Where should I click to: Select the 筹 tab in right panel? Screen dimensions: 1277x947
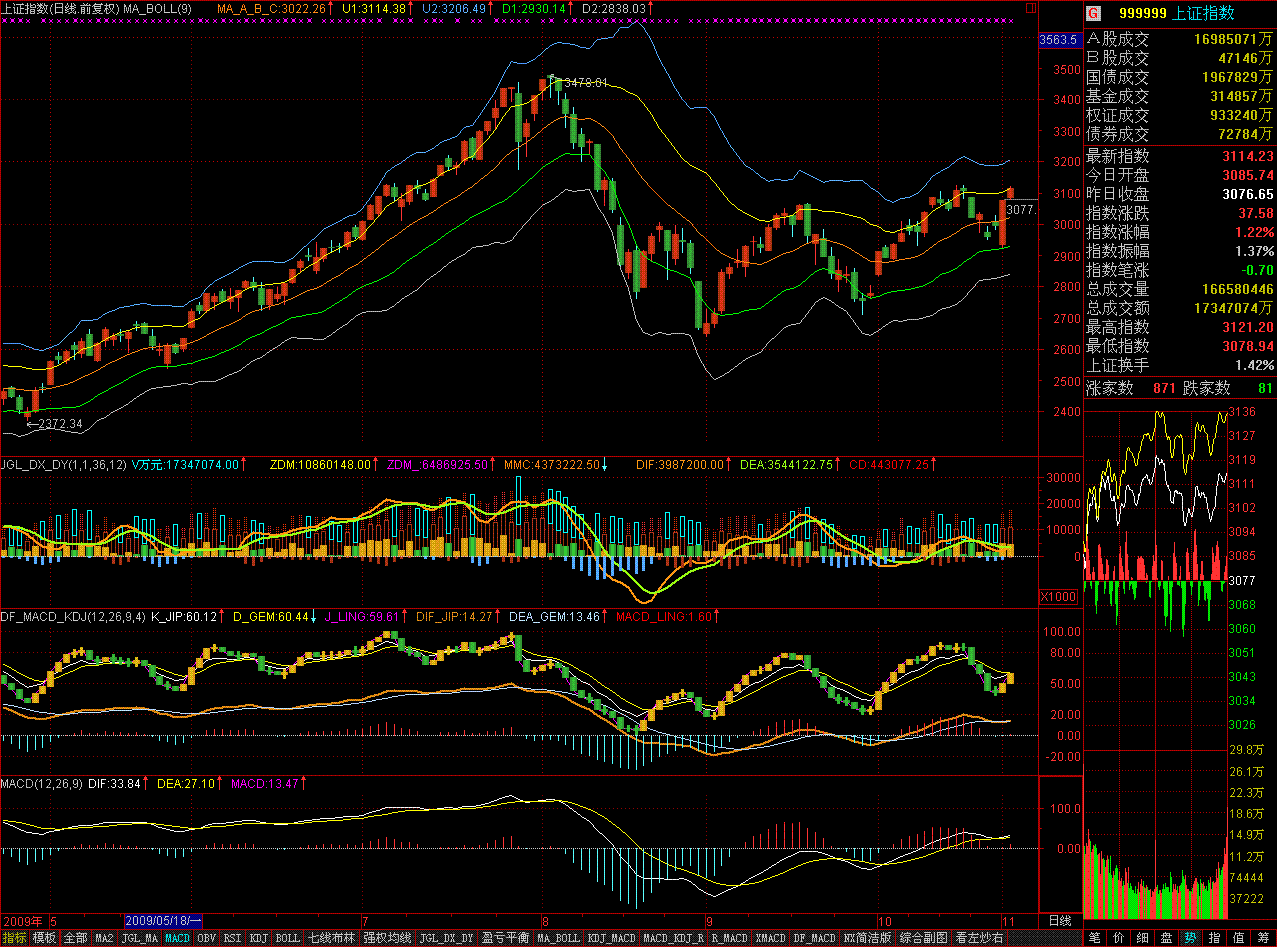coord(1264,938)
